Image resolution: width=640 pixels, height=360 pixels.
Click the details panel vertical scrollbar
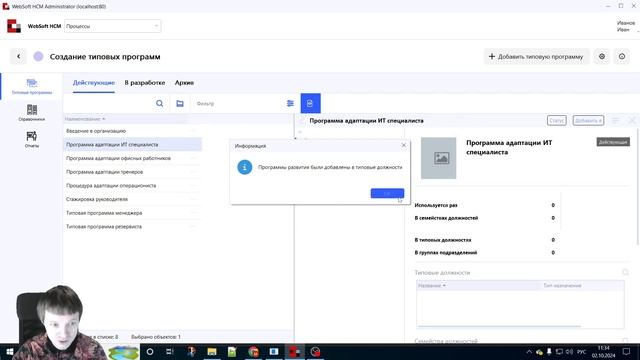pyautogui.click(x=638, y=186)
